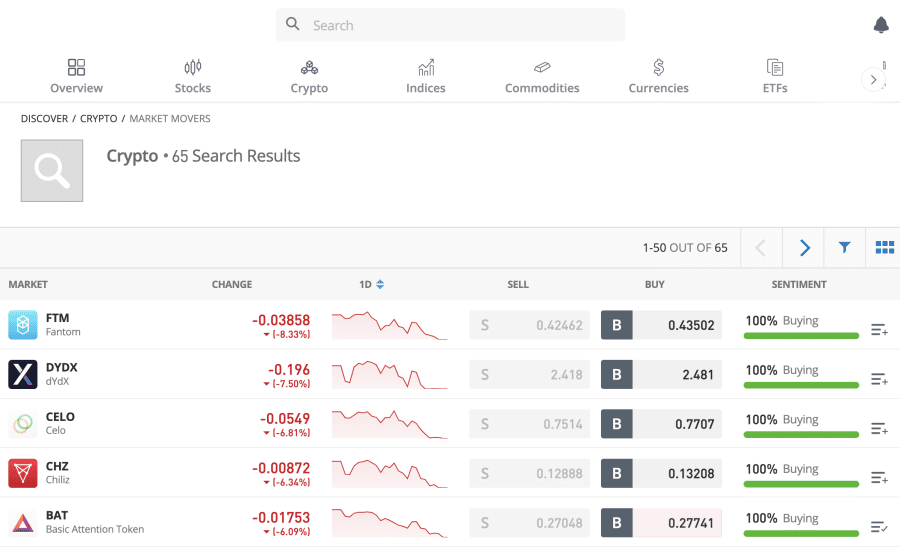Open the Chiliz CHZ logo
The image size is (900, 551).
point(23,473)
